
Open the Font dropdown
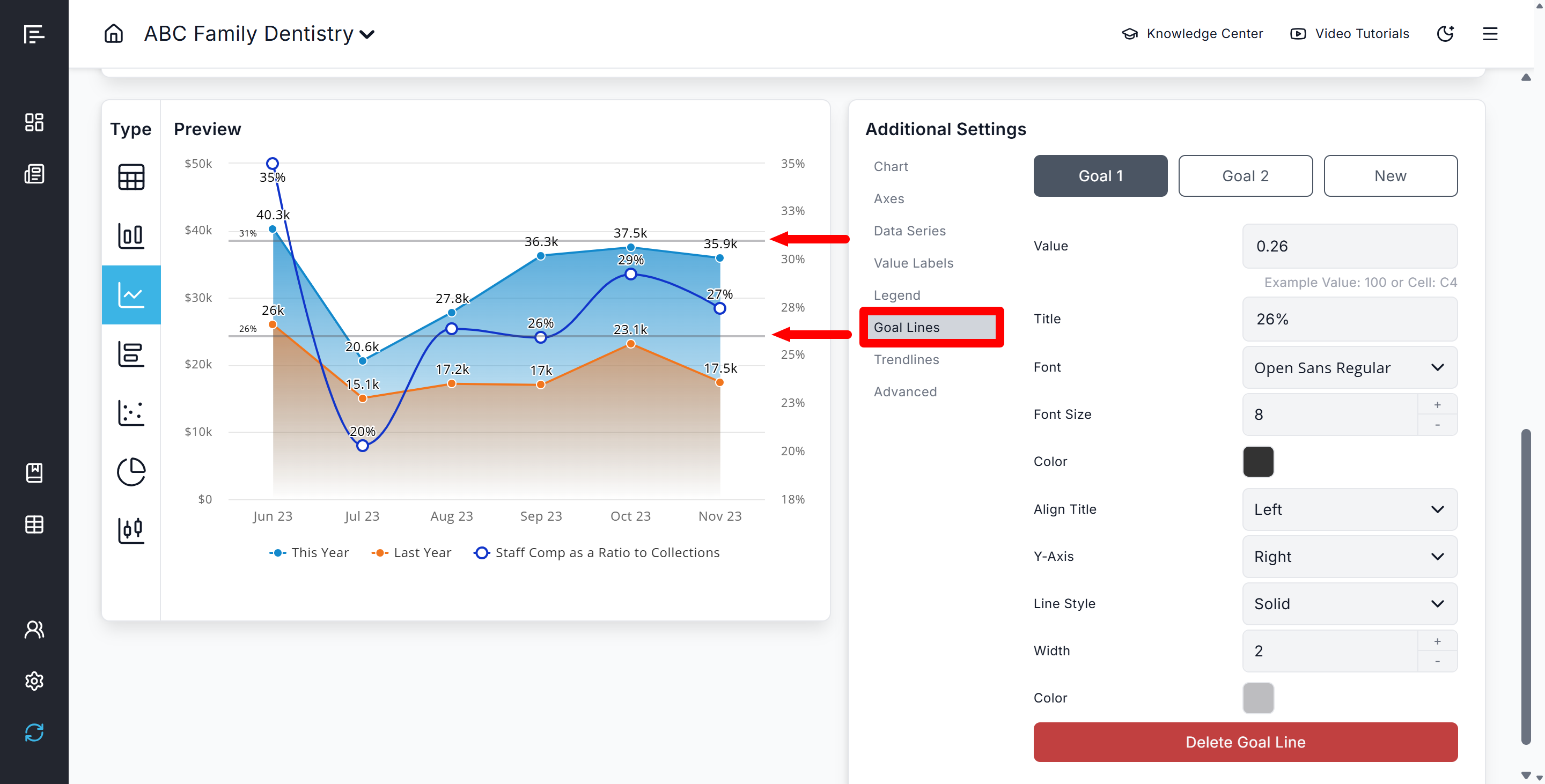pos(1350,367)
